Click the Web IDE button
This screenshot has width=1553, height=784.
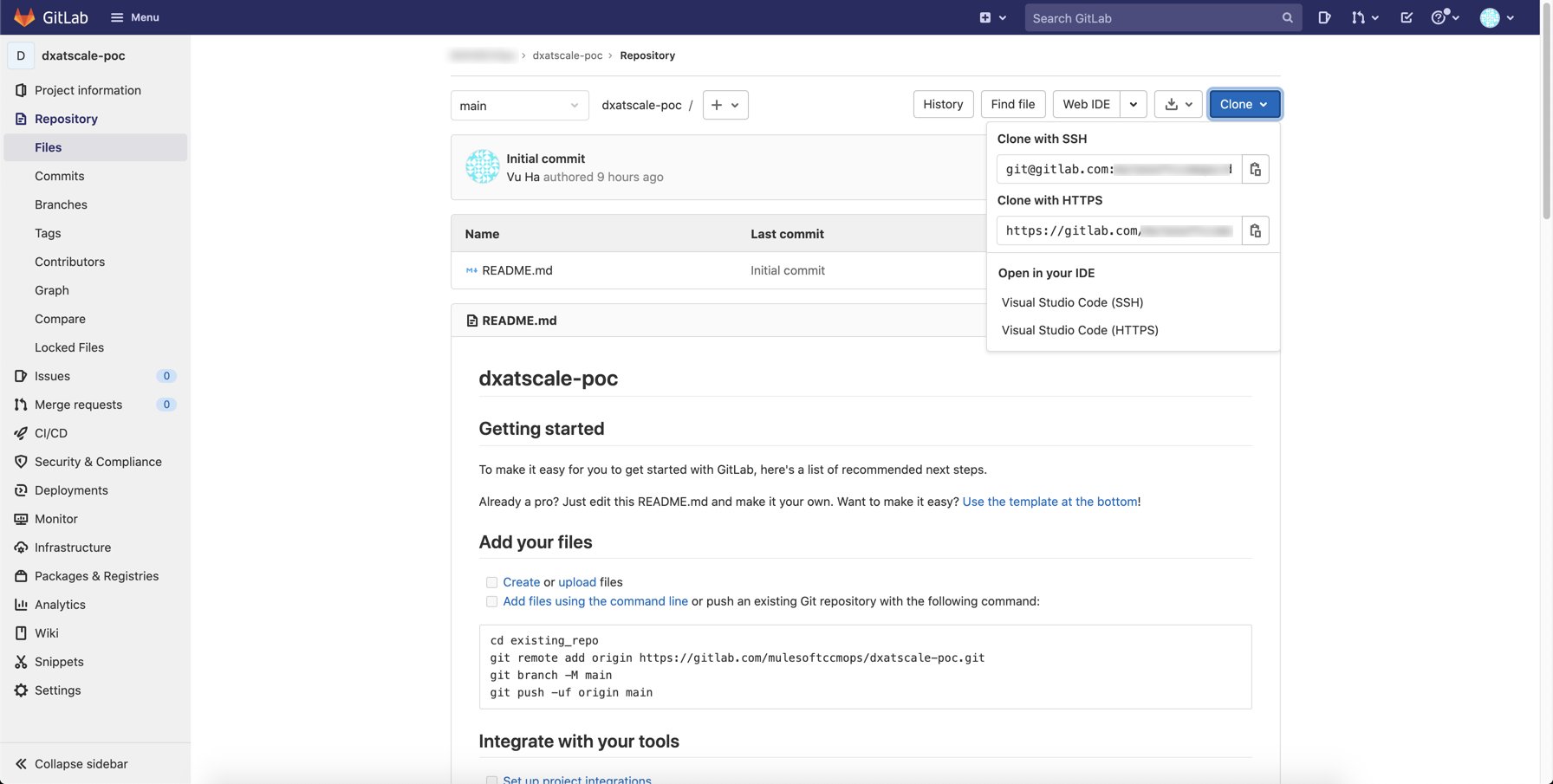pos(1086,104)
